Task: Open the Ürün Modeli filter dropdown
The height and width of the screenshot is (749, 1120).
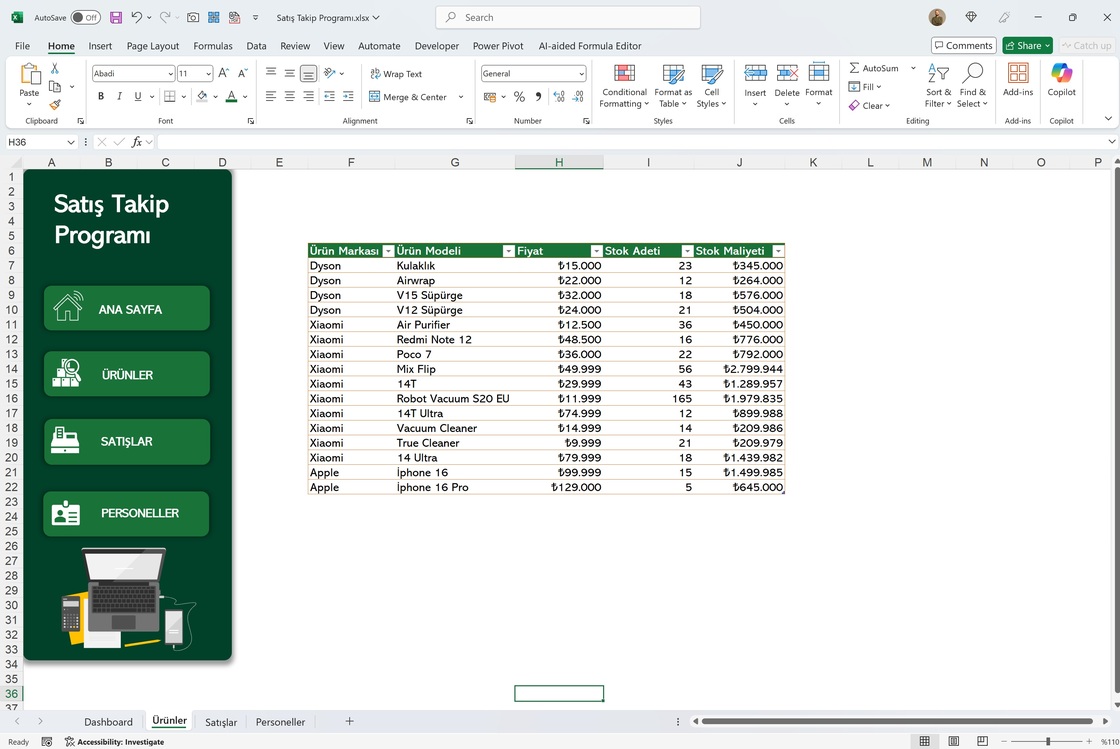Action: [x=509, y=251]
